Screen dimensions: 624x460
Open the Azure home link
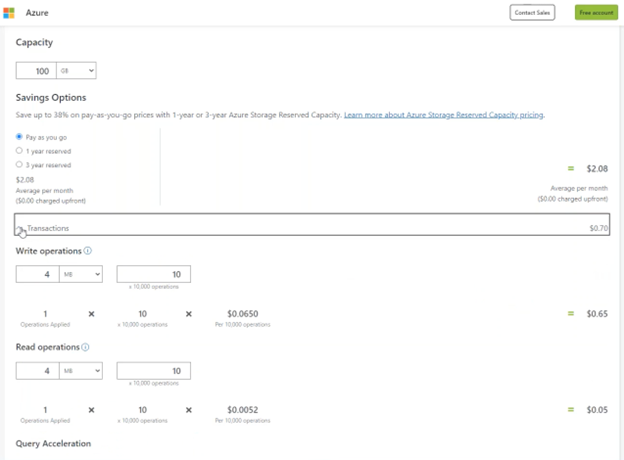coord(37,13)
